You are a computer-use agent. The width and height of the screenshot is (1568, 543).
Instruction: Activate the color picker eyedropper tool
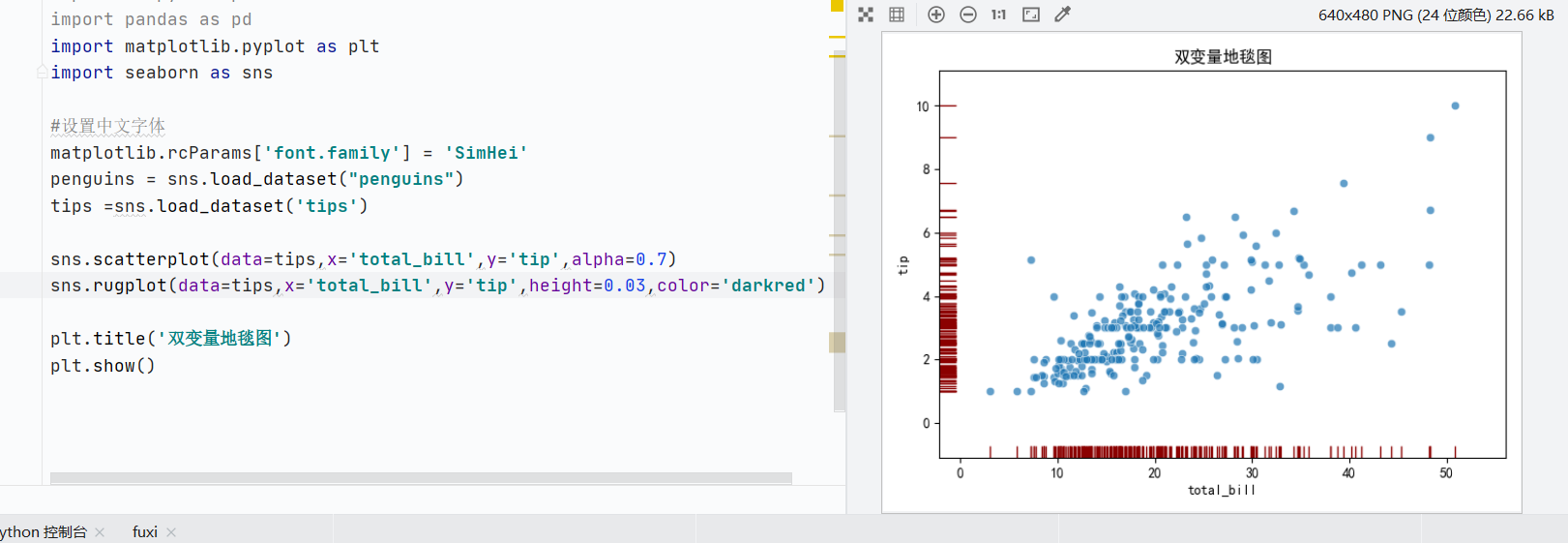1062,15
